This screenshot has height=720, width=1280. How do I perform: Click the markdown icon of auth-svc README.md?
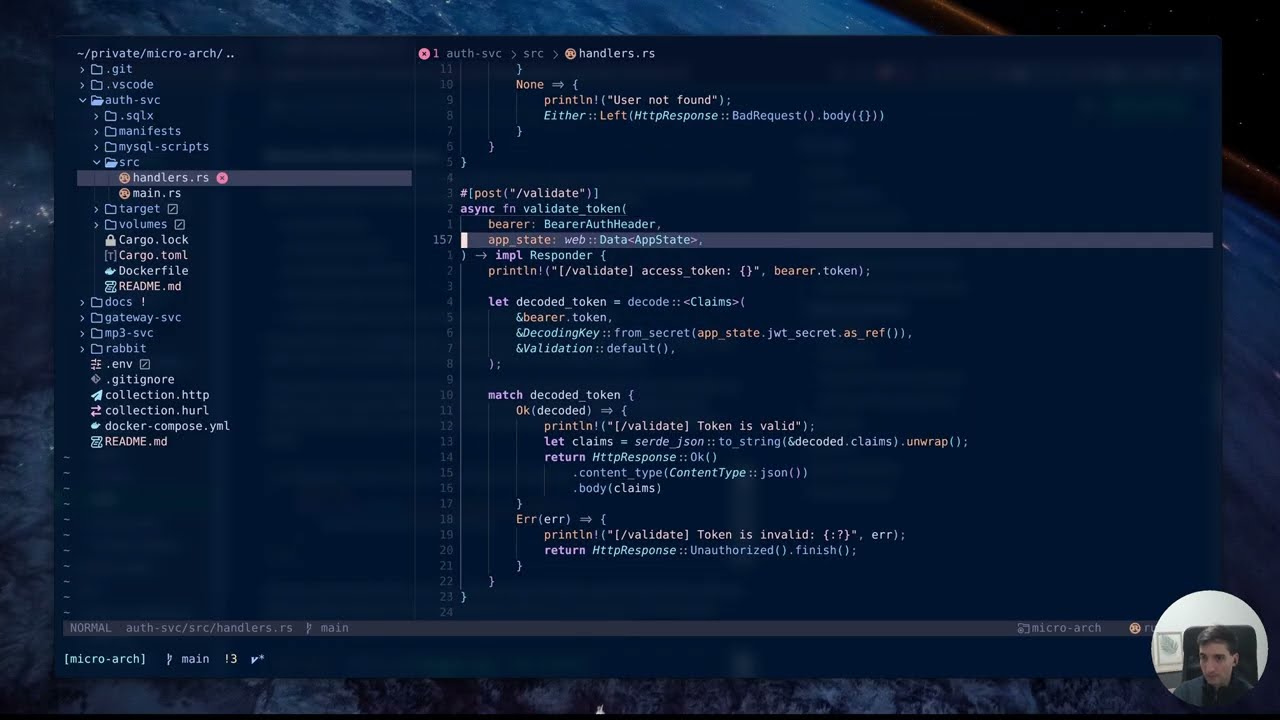pyautogui.click(x=111, y=286)
